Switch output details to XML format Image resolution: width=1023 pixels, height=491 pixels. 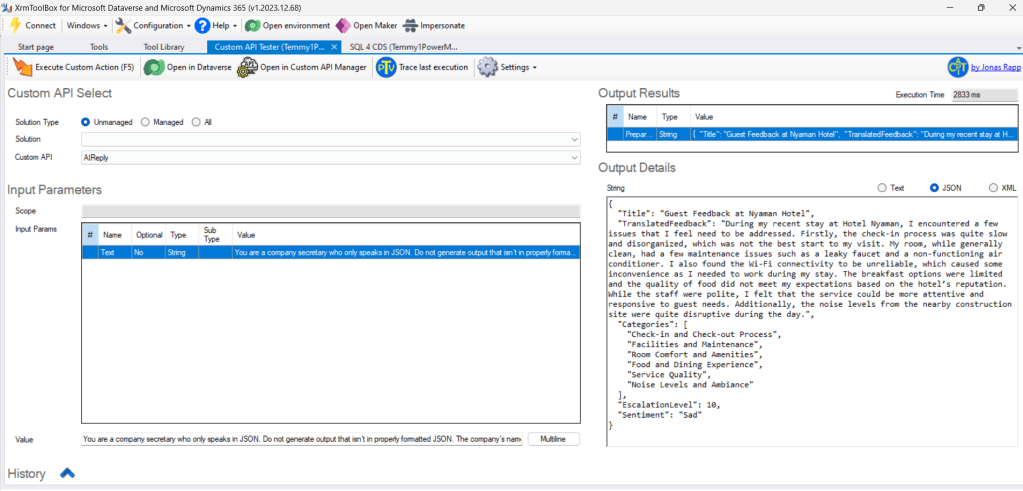[x=994, y=188]
